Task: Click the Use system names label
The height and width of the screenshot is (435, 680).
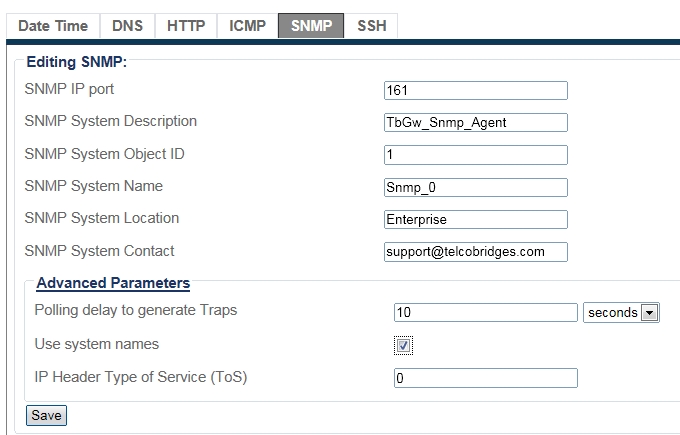Action: tap(96, 345)
